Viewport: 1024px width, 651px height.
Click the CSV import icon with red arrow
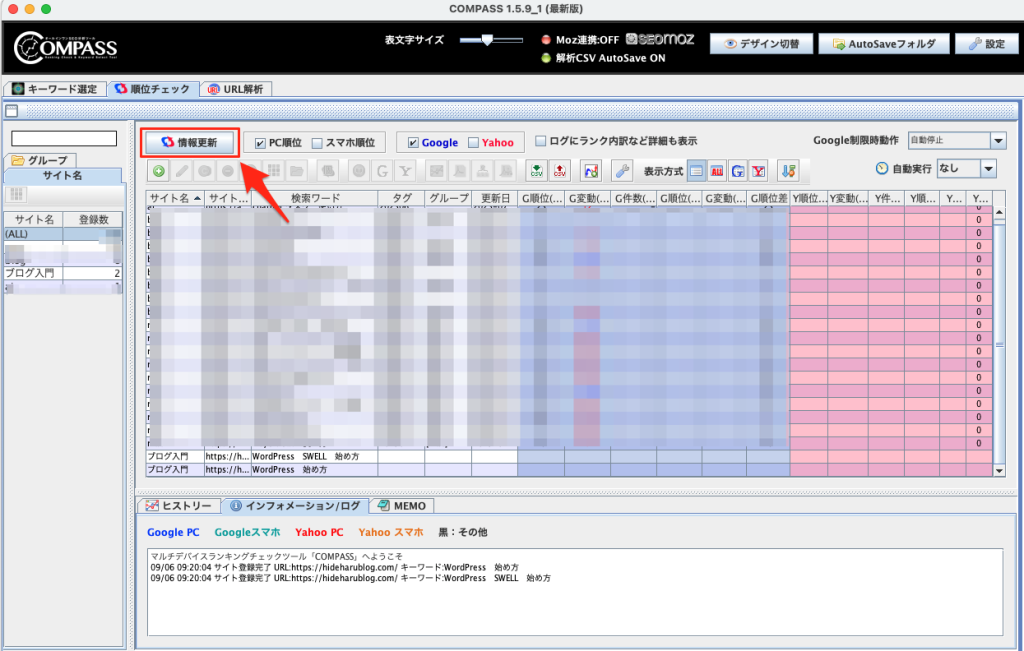pyautogui.click(x=560, y=171)
